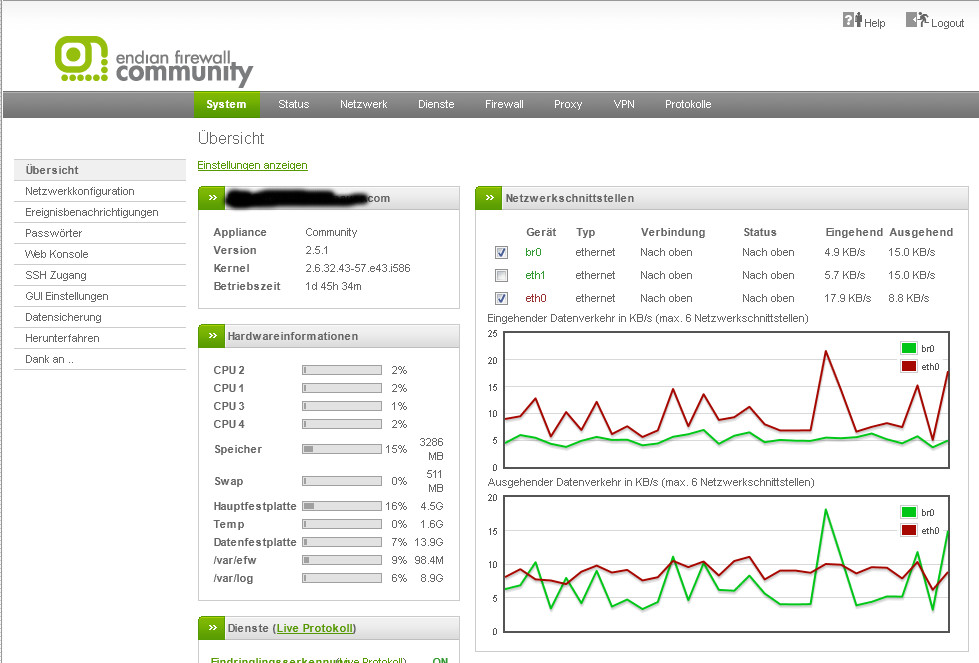
Task: Open the Live Protokoll link
Action: pyautogui.click(x=314, y=628)
